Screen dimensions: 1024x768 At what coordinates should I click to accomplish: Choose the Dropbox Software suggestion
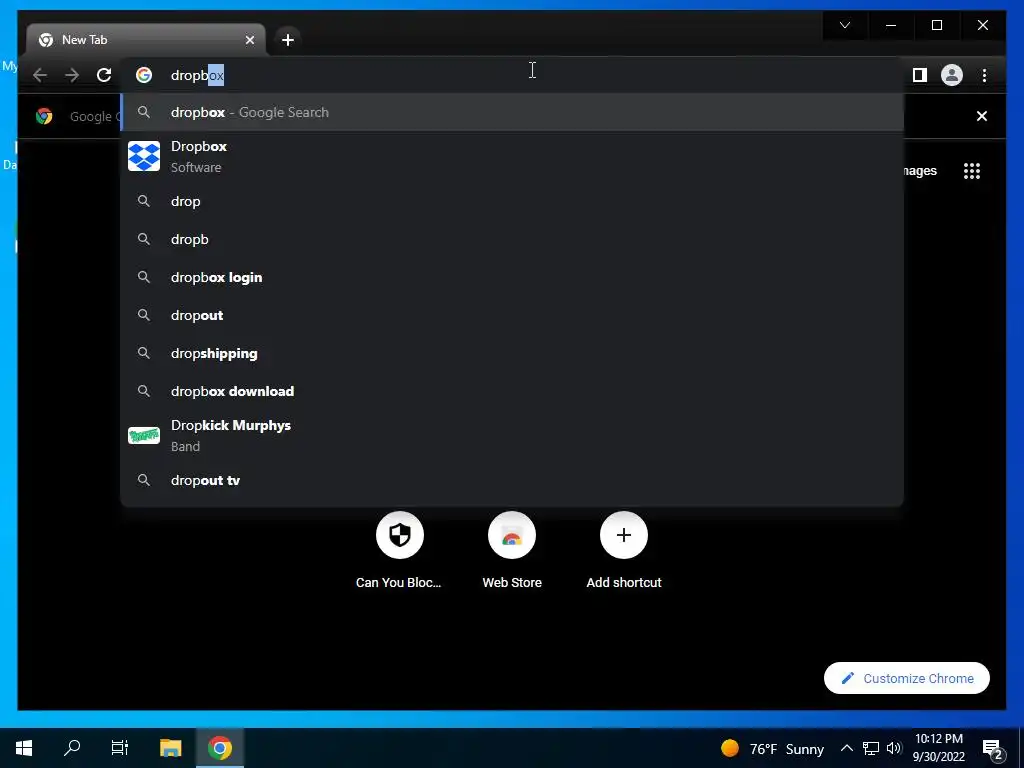pos(512,157)
